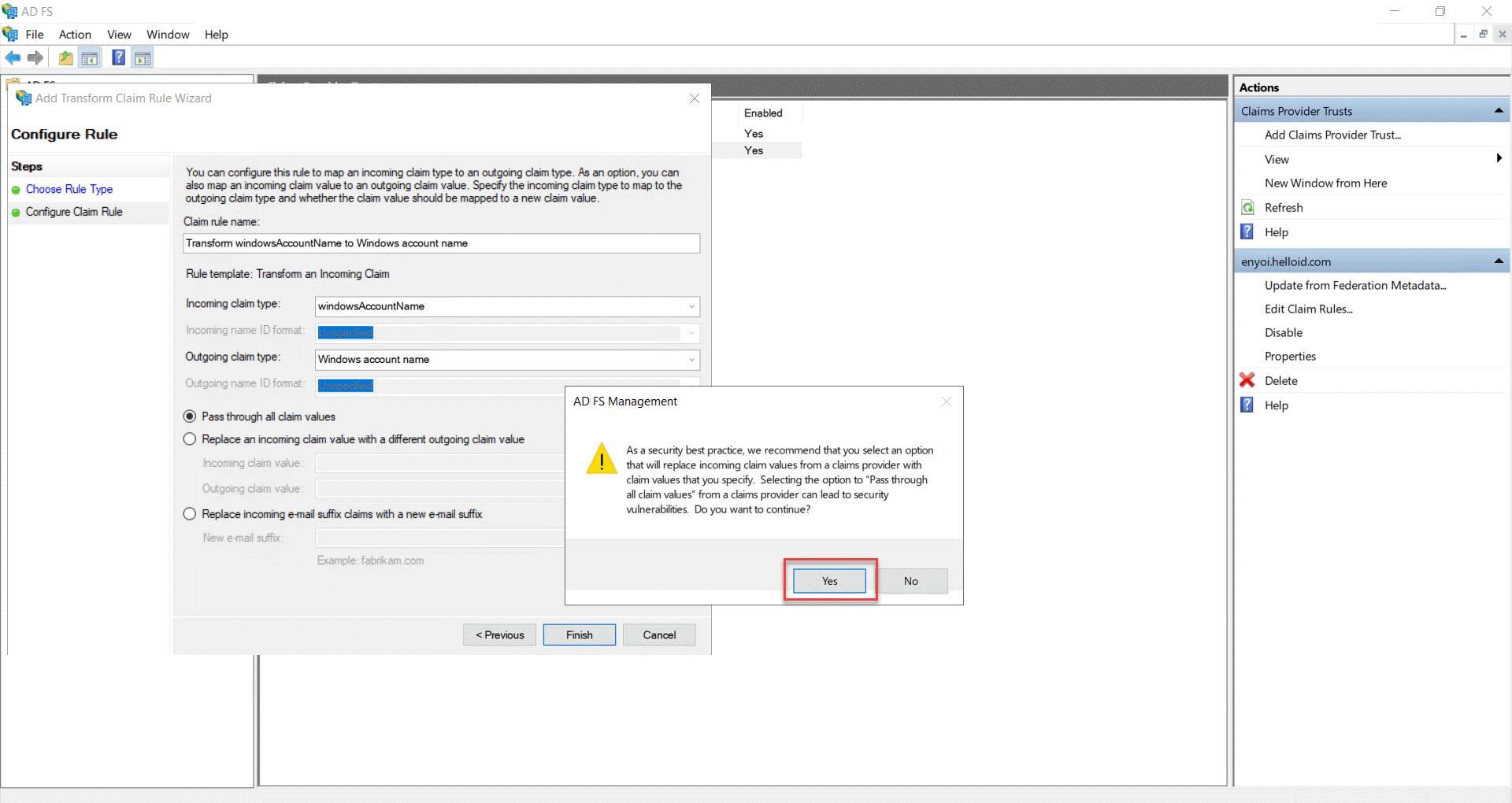1512x803 pixels.
Task: Click Add Claims Provider Trust... action
Action: [x=1332, y=135]
